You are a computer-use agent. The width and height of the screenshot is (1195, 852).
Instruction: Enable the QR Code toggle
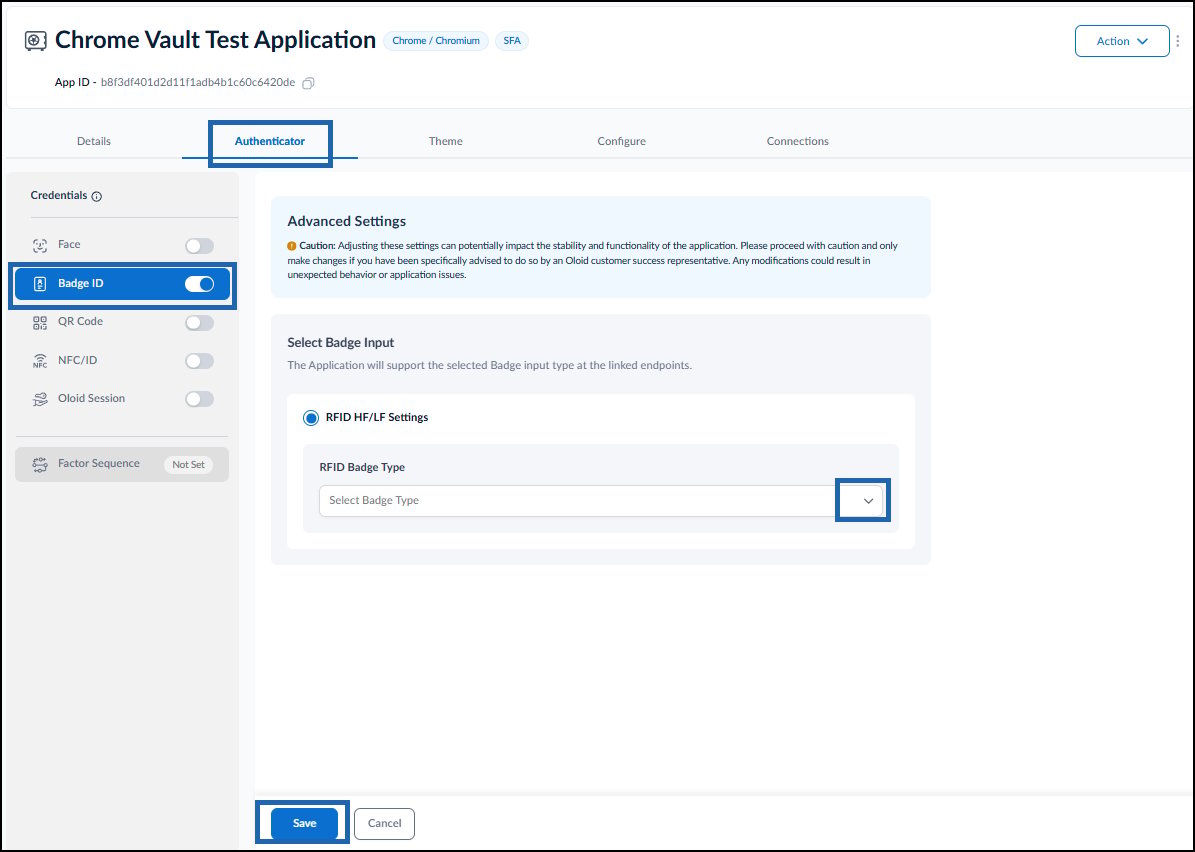[200, 322]
